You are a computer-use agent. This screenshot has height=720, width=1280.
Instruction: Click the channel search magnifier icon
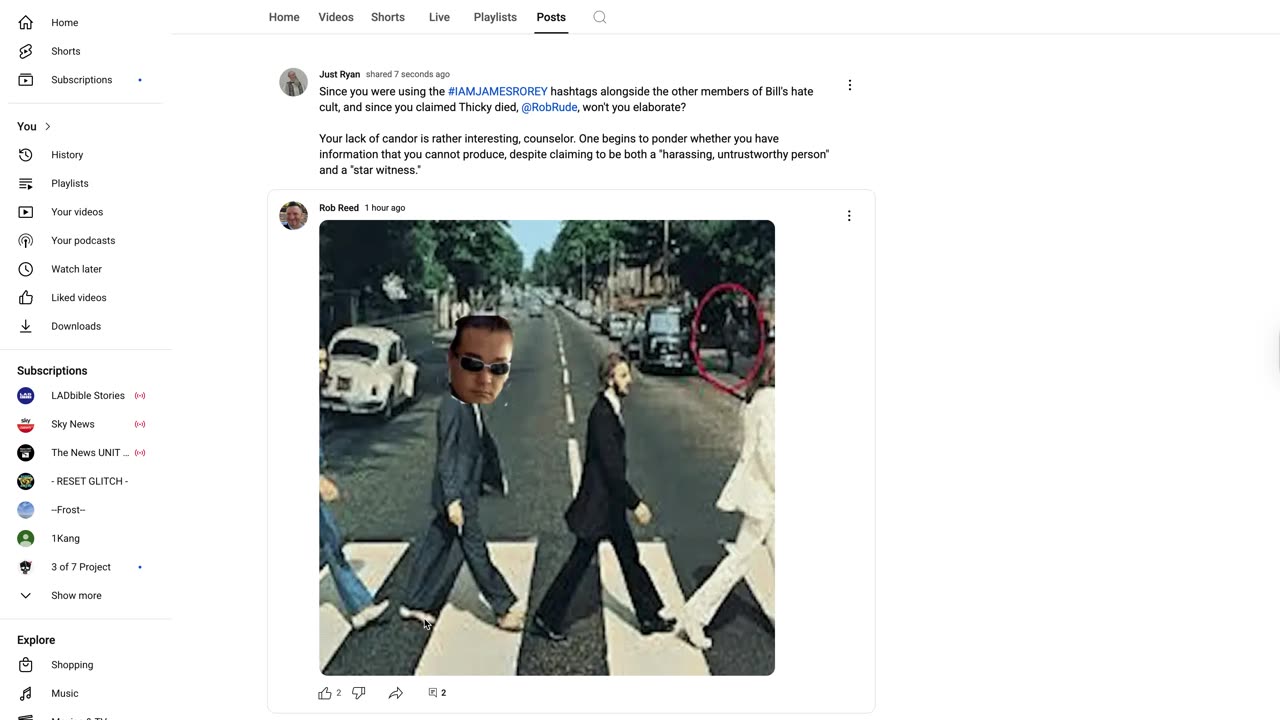point(600,17)
